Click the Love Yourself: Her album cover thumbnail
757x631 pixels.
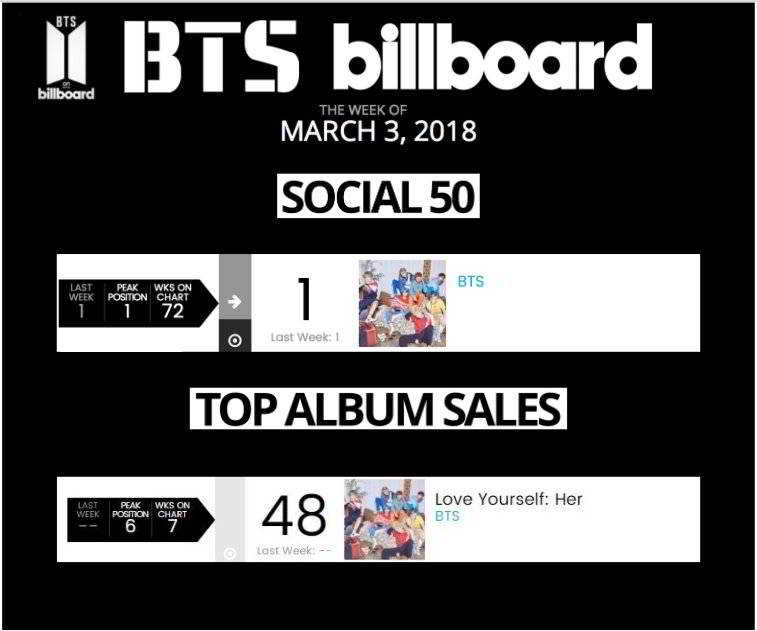(383, 519)
